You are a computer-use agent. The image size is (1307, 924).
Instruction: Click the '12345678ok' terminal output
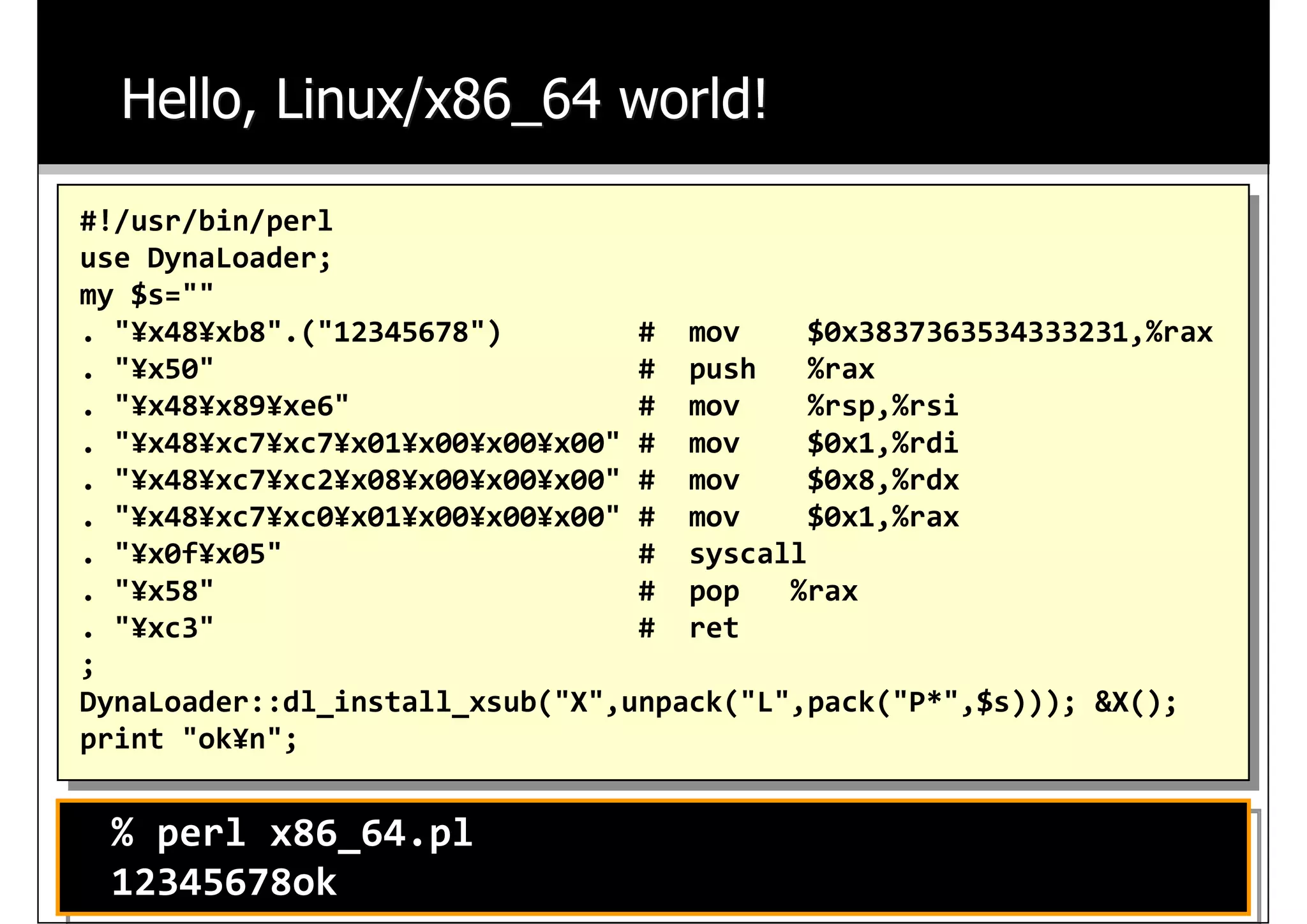tap(224, 883)
